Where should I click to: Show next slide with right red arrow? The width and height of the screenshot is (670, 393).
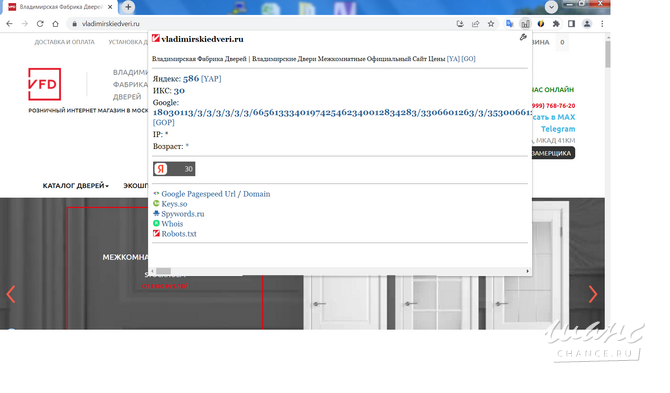pyautogui.click(x=593, y=294)
